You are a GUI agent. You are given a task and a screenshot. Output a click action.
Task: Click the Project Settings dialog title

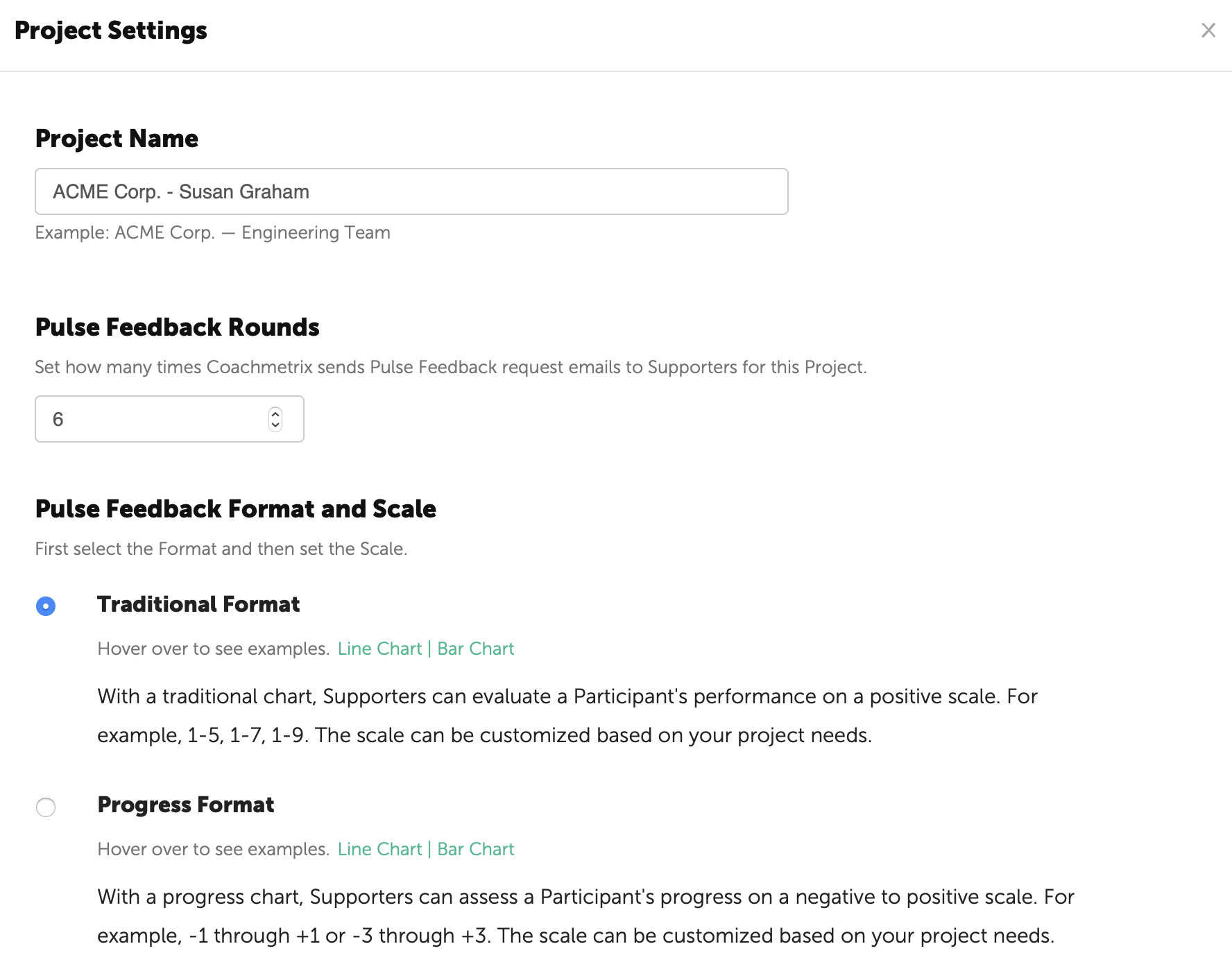pyautogui.click(x=111, y=31)
